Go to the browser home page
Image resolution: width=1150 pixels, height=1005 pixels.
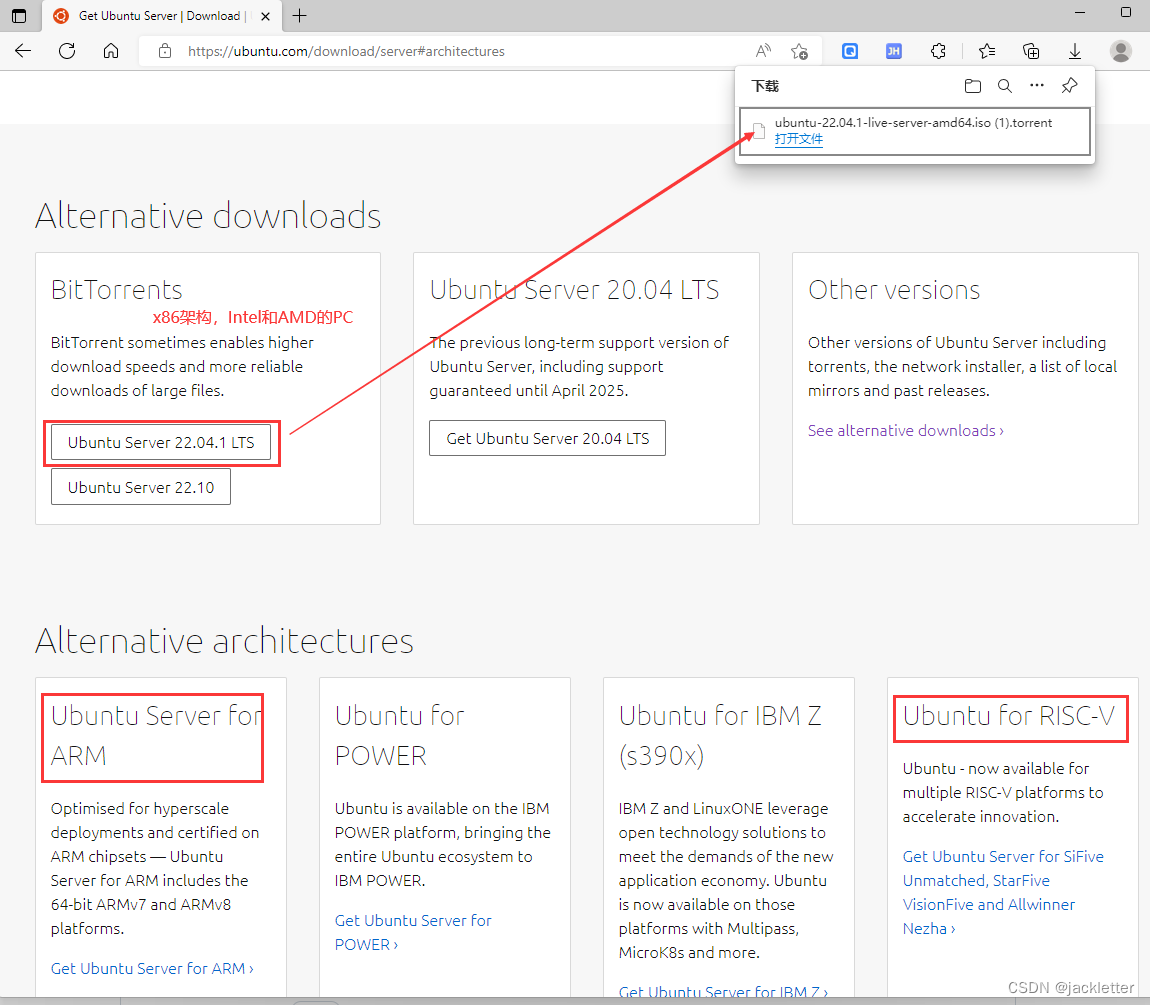click(x=111, y=51)
